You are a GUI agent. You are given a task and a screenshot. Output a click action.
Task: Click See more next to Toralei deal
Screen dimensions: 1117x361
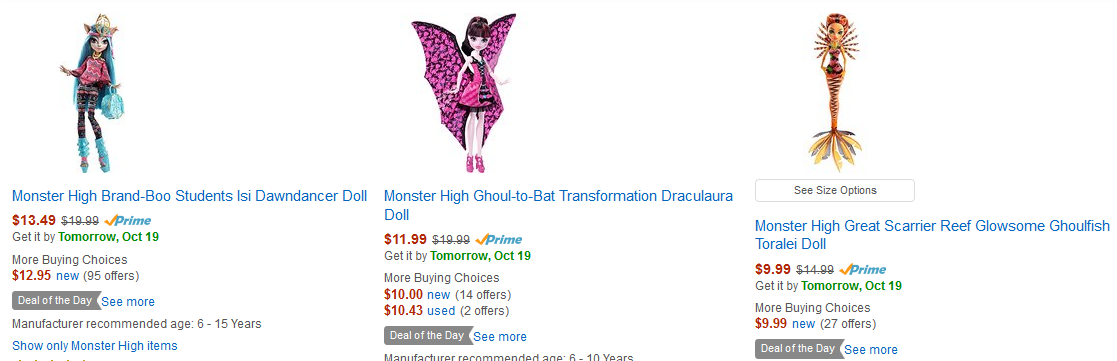point(871,350)
